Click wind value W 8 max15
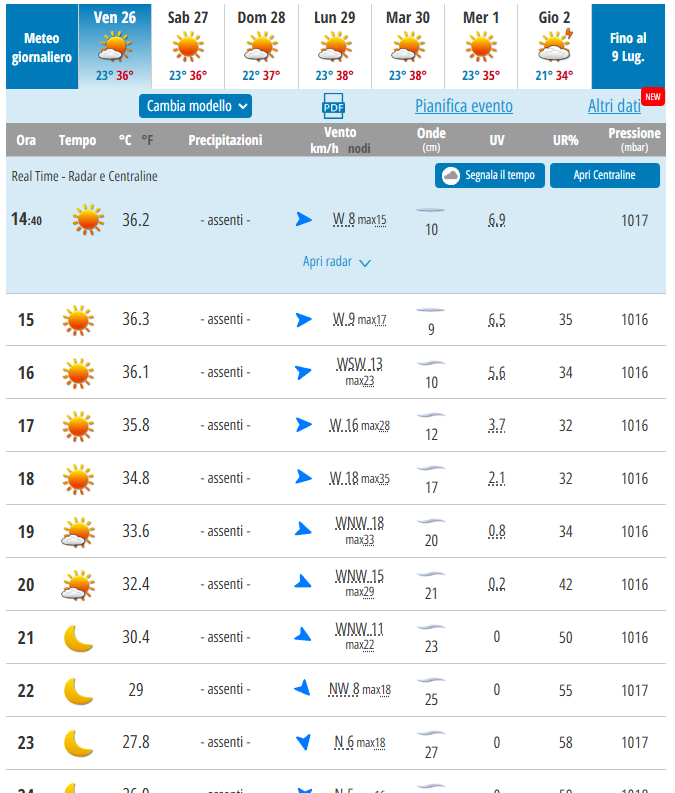Image resolution: width=675 pixels, height=793 pixels. (359, 219)
